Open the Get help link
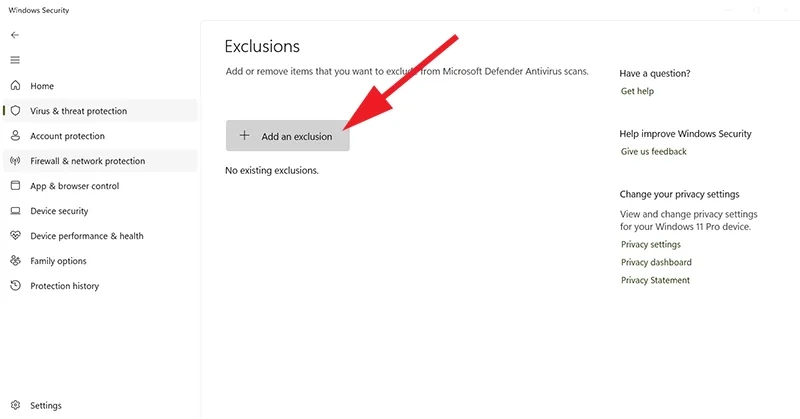Viewport: 800px width, 419px height. [637, 91]
